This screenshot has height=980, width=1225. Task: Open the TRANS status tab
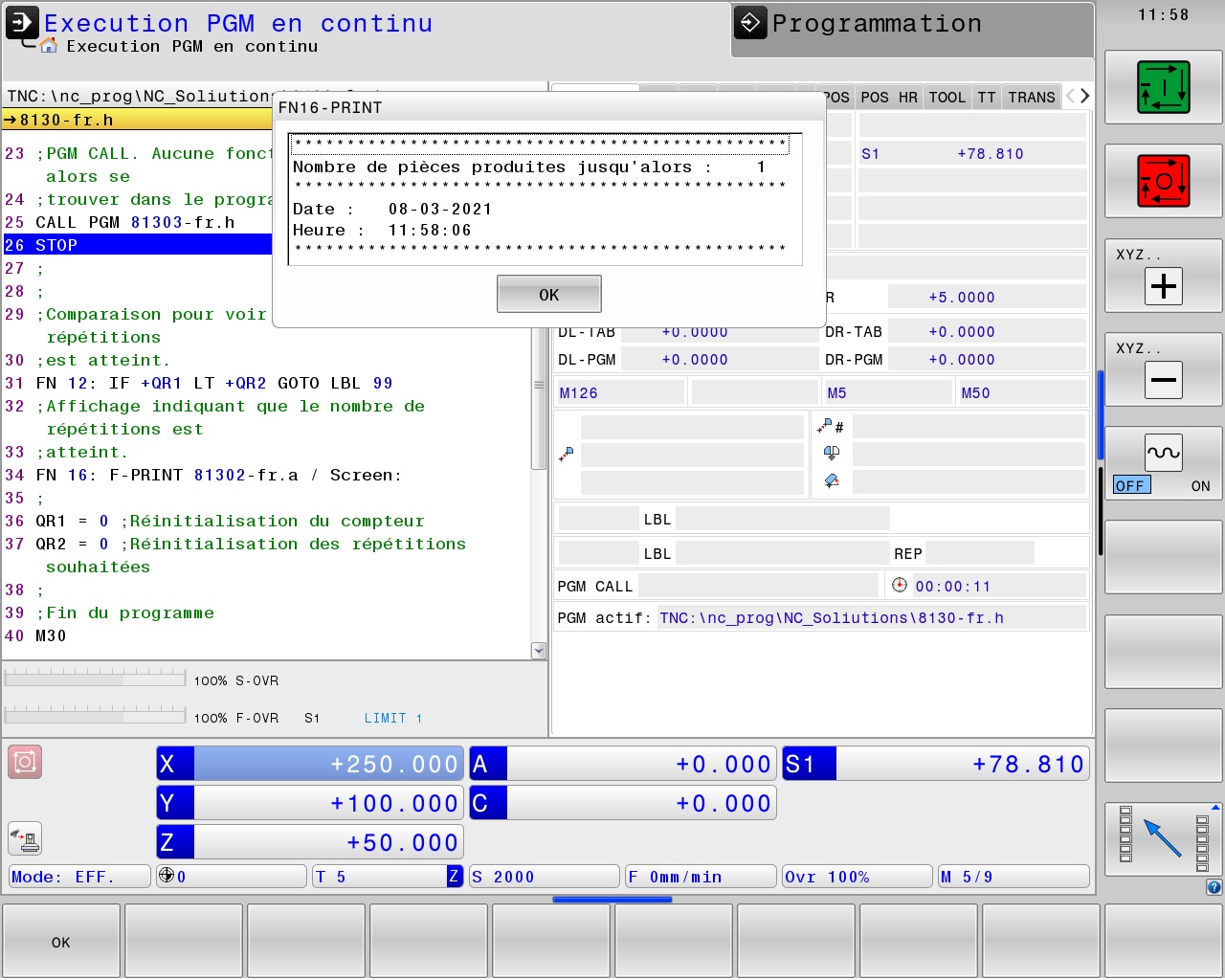click(1032, 97)
